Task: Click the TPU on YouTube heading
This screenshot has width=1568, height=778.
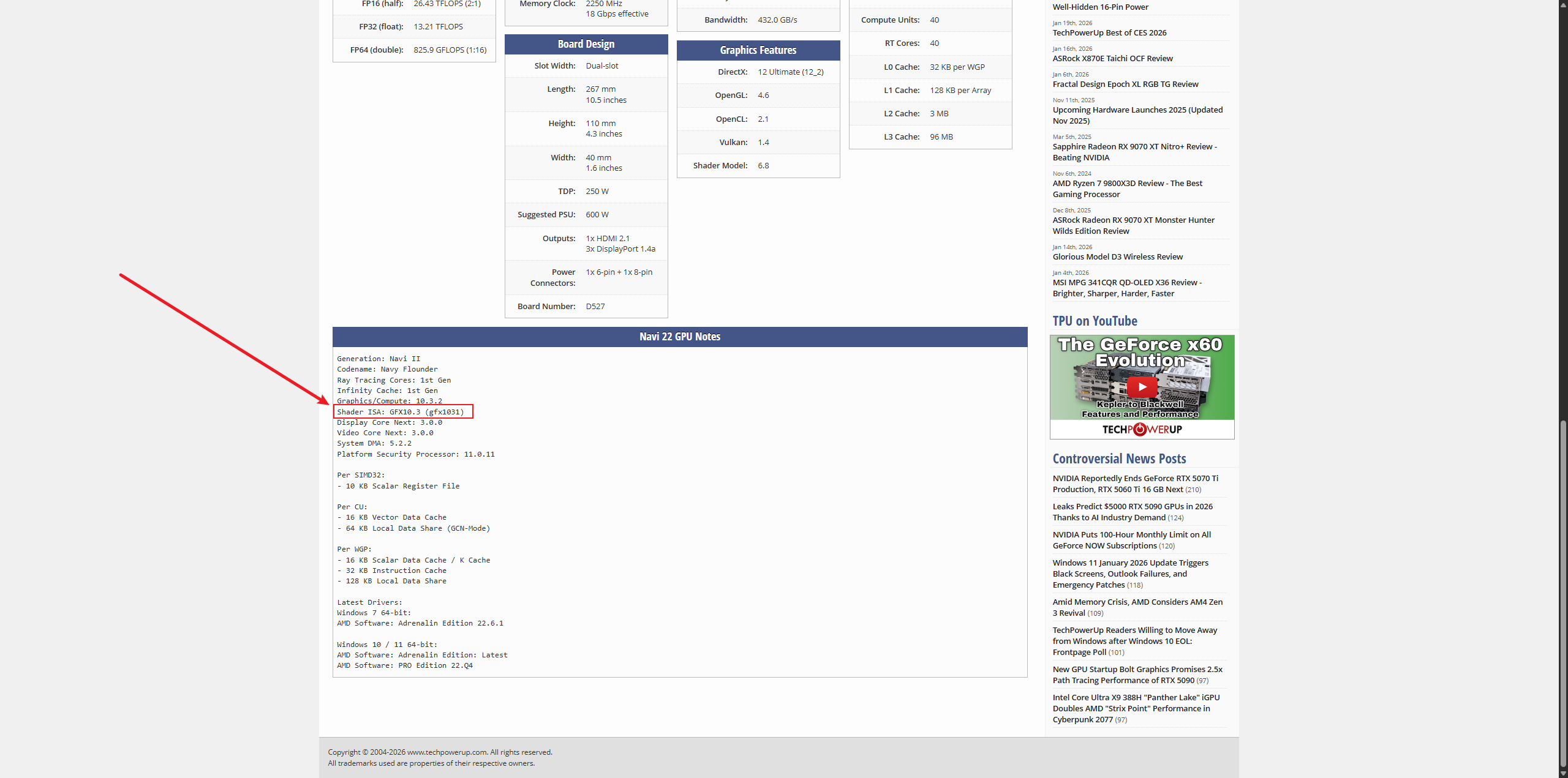Action: [1095, 321]
